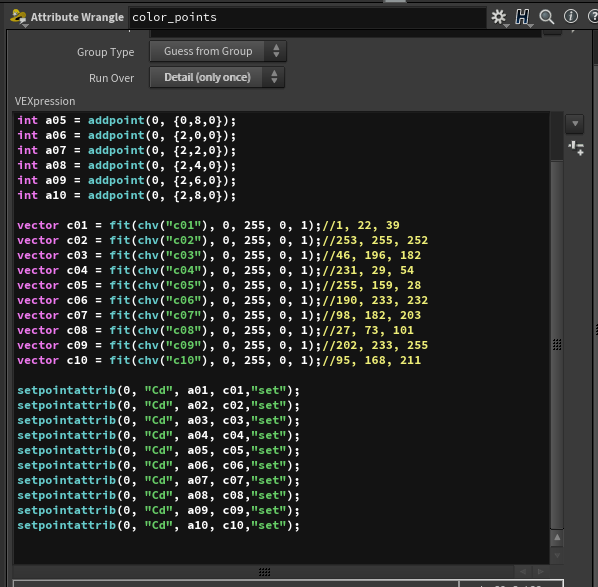Place cursor in the vector c05 line

click(x=219, y=285)
